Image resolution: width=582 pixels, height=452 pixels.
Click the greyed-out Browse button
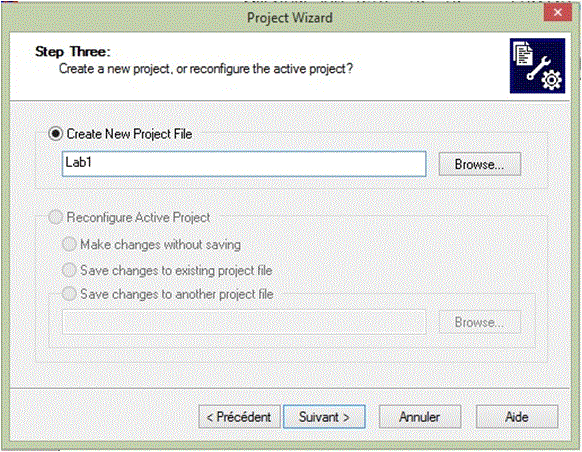click(x=480, y=322)
